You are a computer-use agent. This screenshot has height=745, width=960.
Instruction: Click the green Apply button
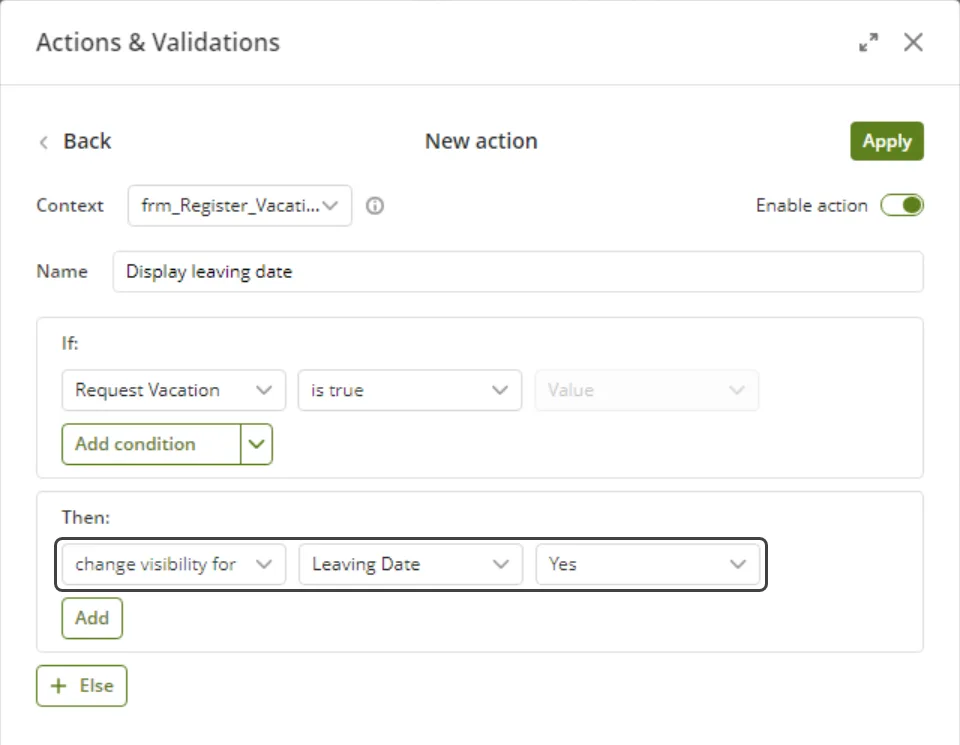pos(887,141)
